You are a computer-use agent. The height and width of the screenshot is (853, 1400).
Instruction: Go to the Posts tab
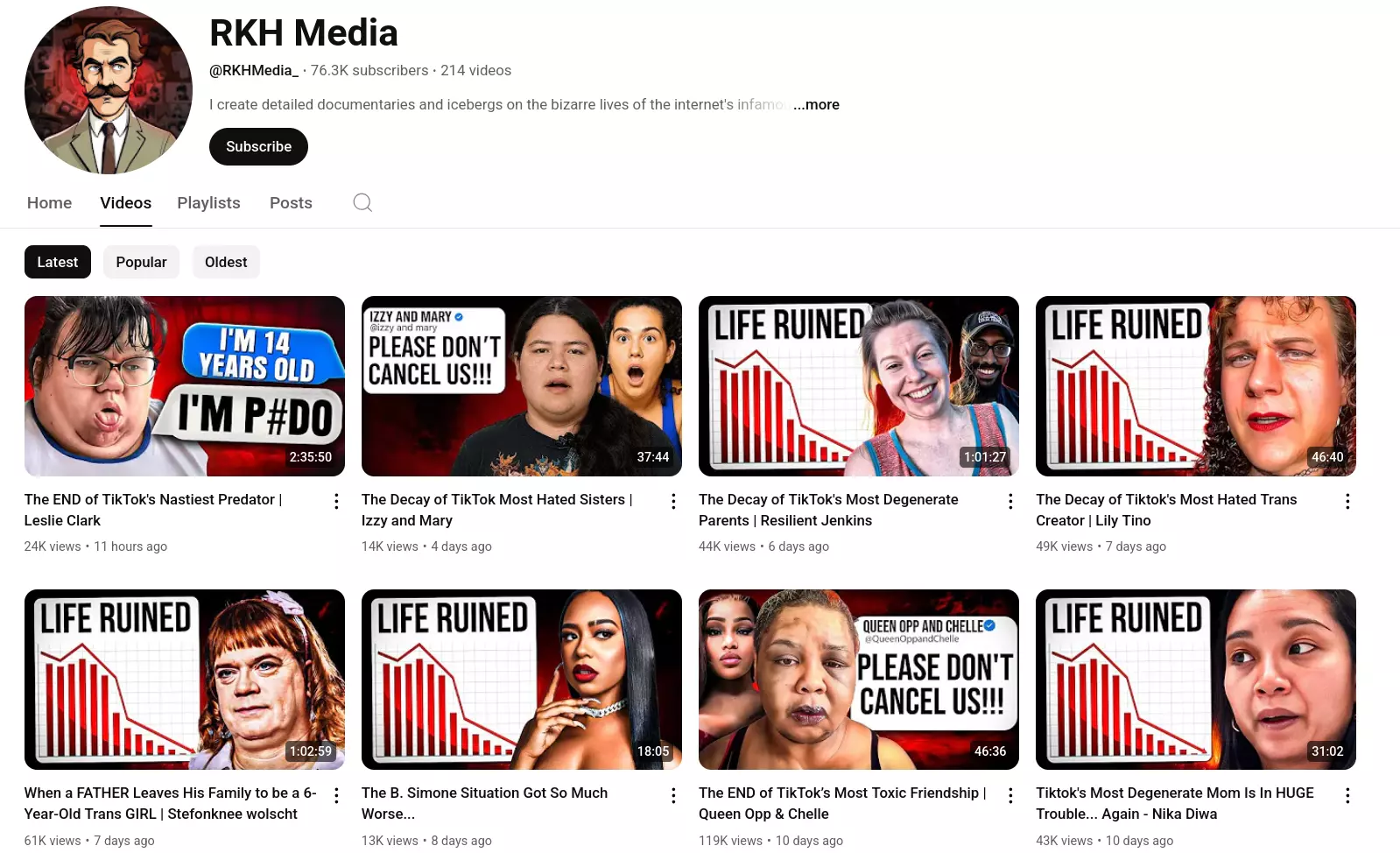[x=291, y=203]
